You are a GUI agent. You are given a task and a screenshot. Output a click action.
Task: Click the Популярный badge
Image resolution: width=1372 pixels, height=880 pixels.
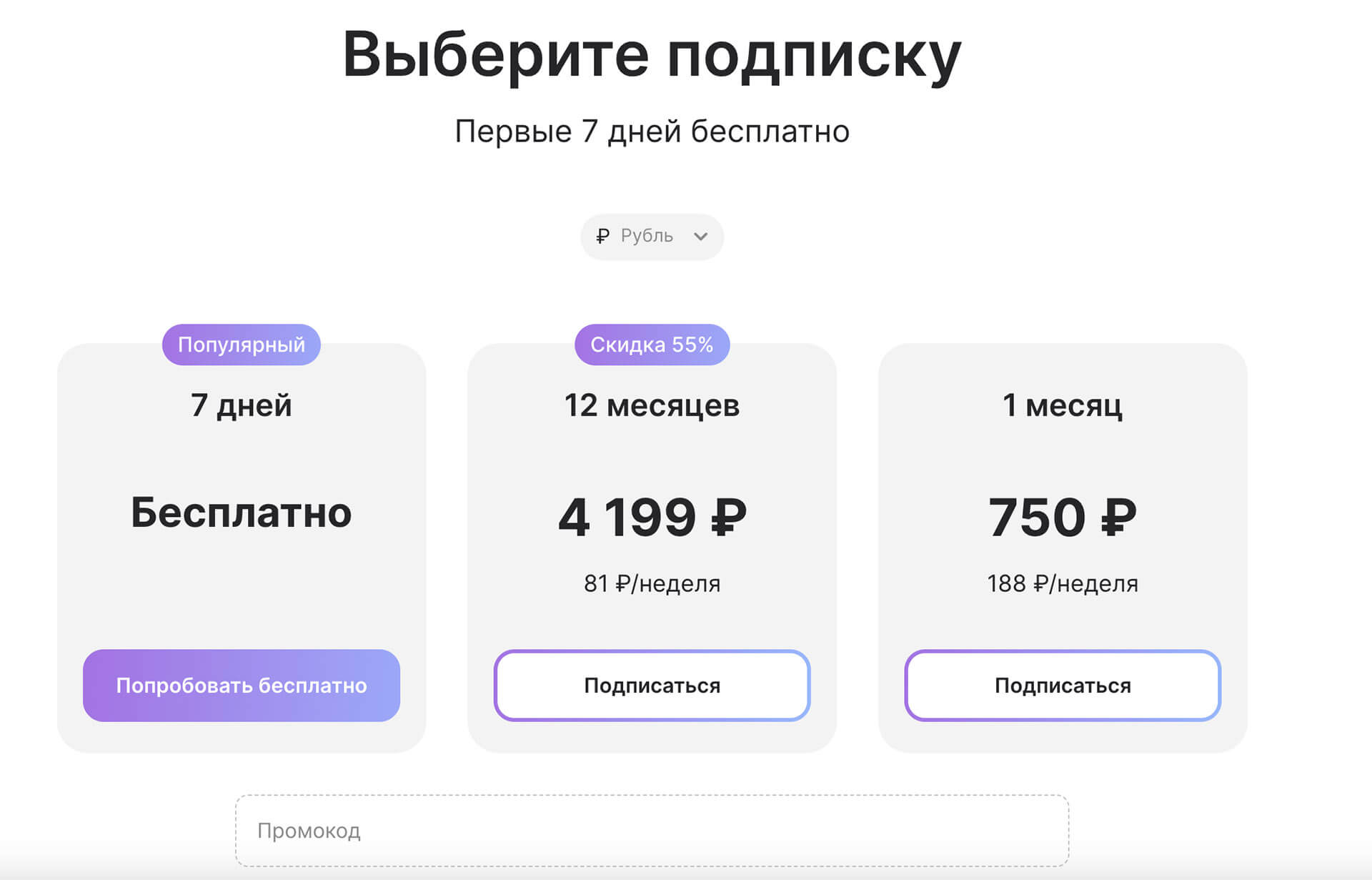click(241, 344)
